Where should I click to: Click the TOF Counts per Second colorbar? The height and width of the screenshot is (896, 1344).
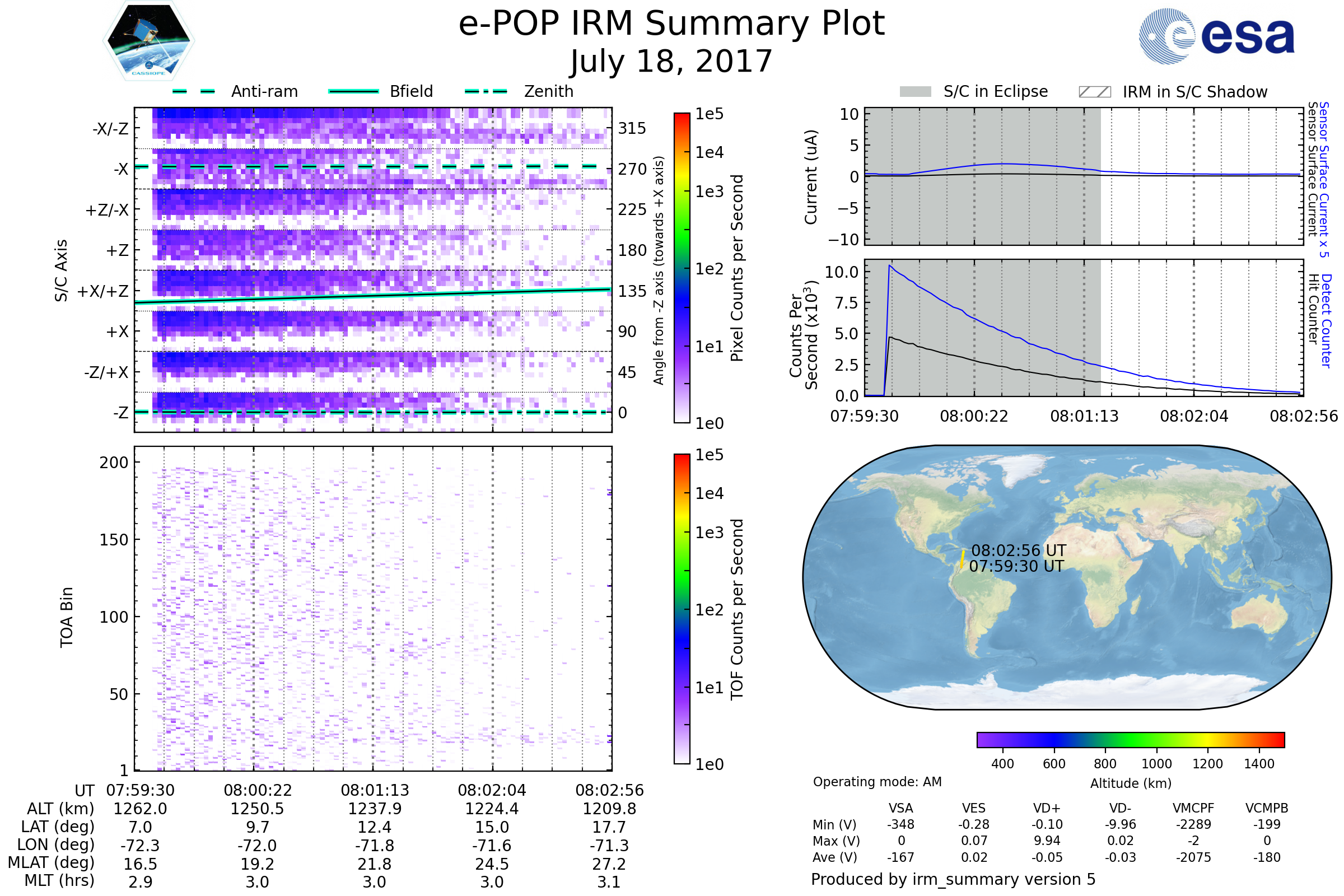point(682,609)
